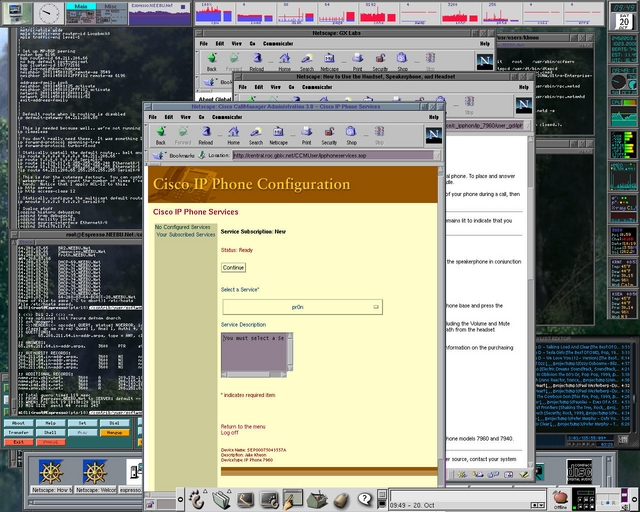Click left panel hide arrow button
640x512 pixels.
point(180,499)
